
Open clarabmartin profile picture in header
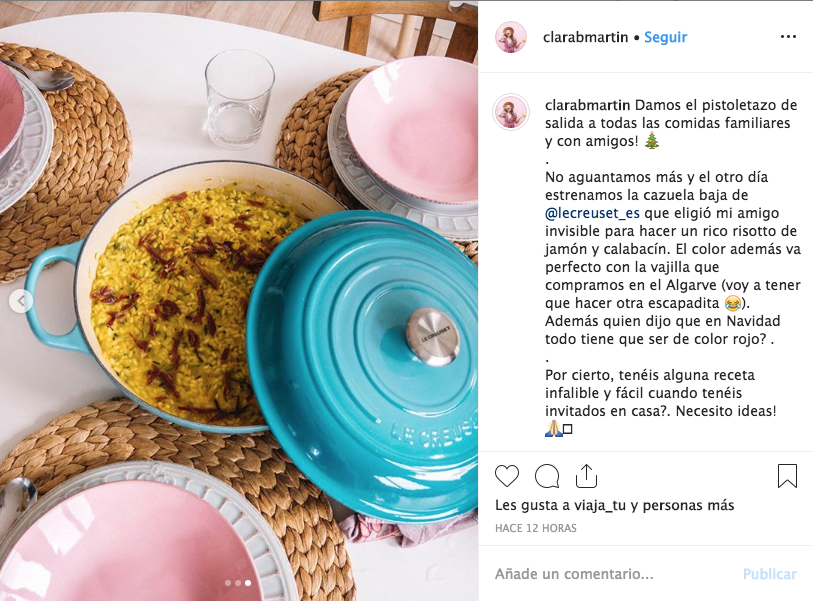pyautogui.click(x=511, y=37)
